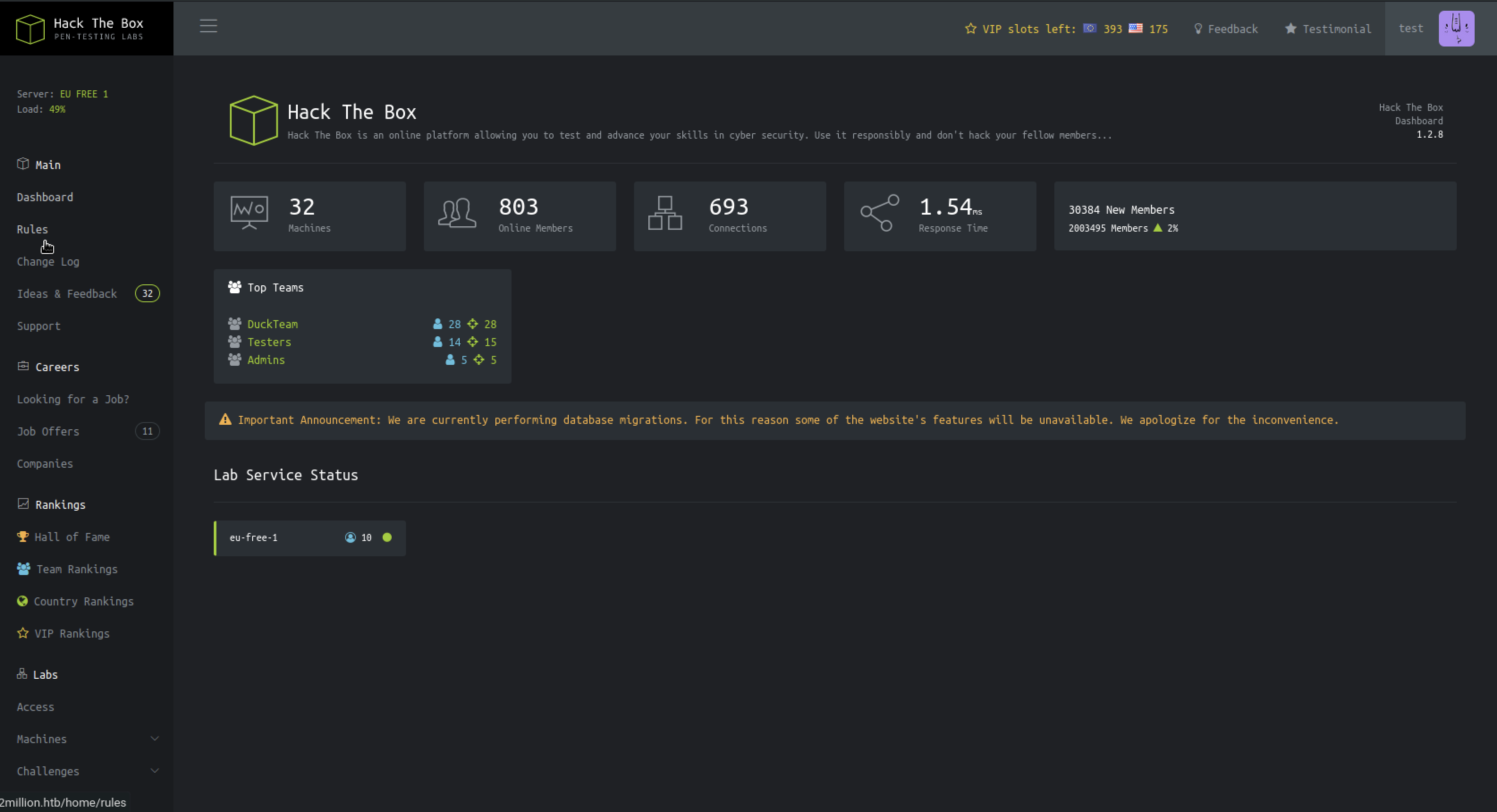Click the test username in the top bar
The height and width of the screenshot is (812, 1497).
(x=1411, y=29)
